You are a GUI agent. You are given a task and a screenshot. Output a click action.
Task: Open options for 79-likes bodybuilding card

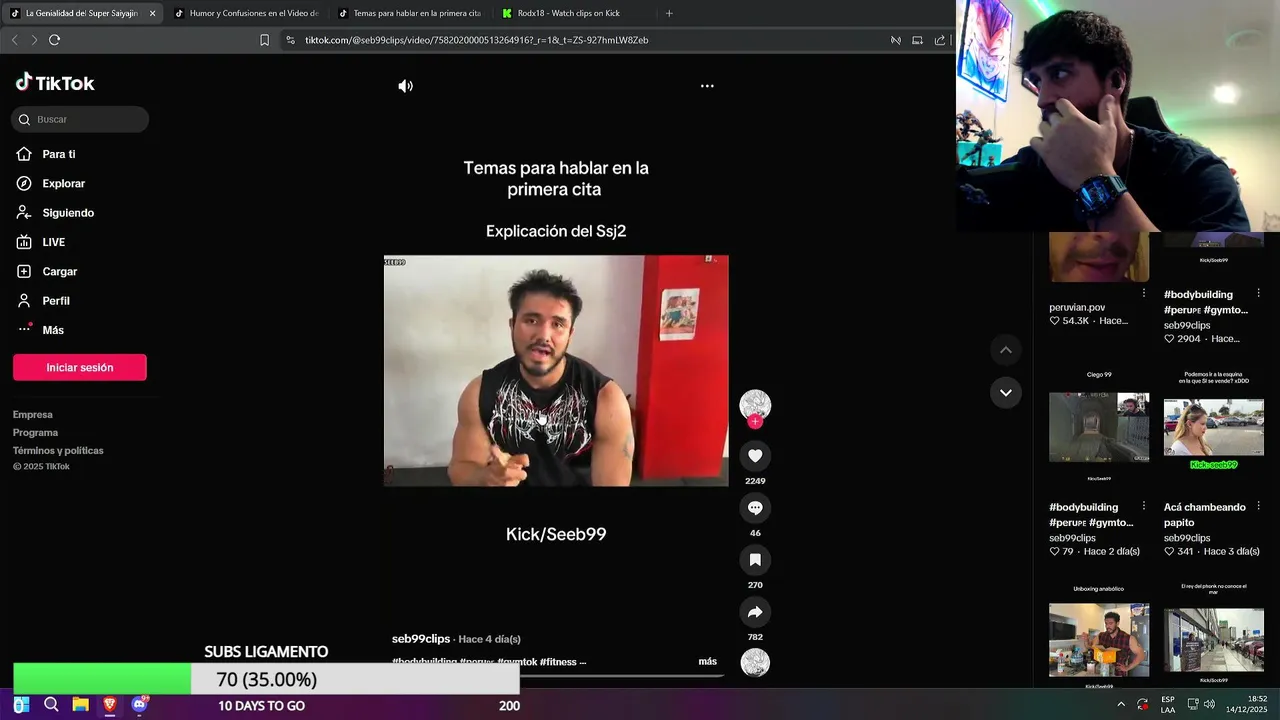(1144, 506)
